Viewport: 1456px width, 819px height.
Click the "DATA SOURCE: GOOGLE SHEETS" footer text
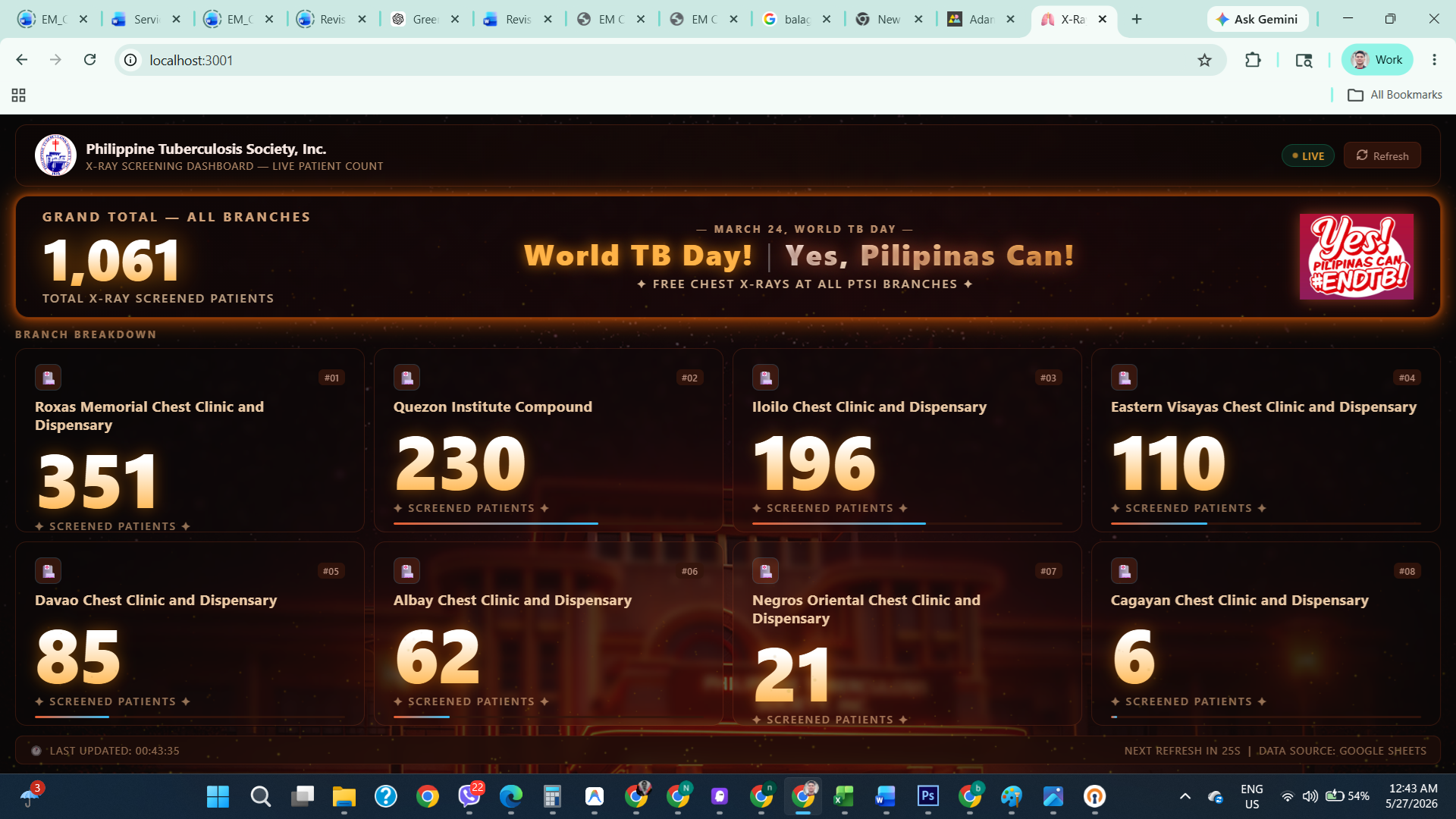[1342, 751]
